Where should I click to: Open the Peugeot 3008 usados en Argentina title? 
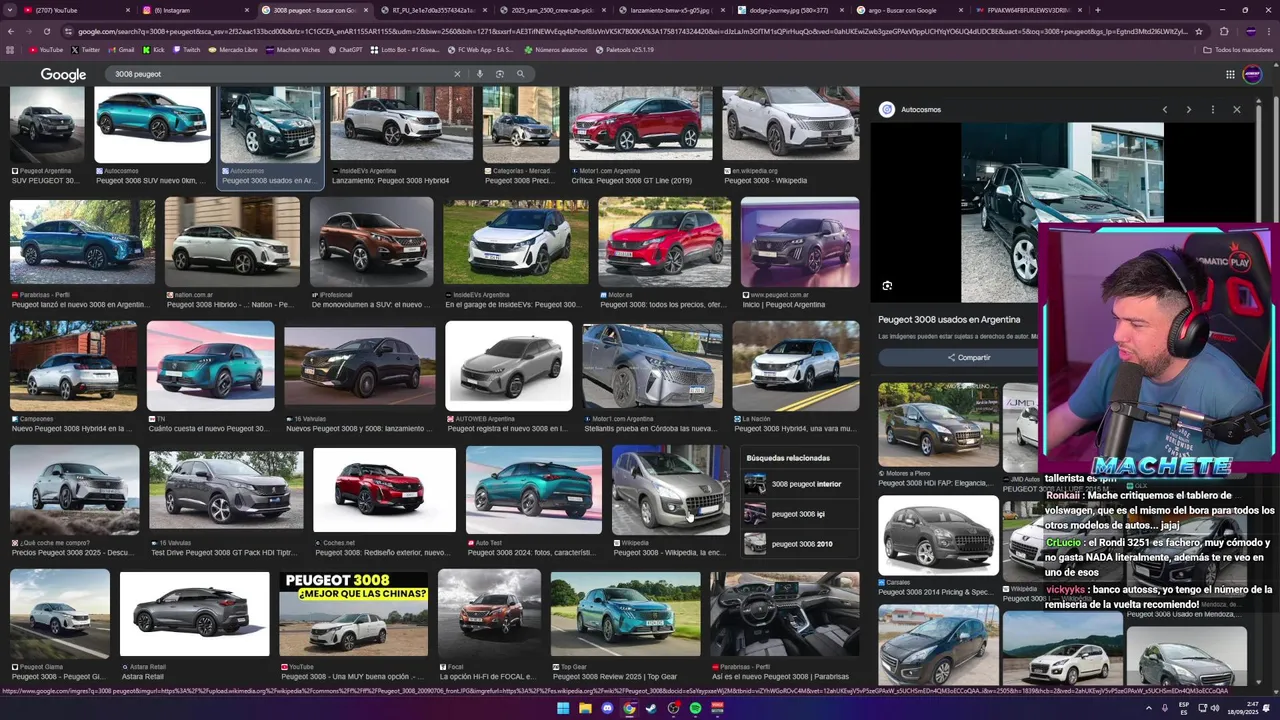tap(949, 319)
